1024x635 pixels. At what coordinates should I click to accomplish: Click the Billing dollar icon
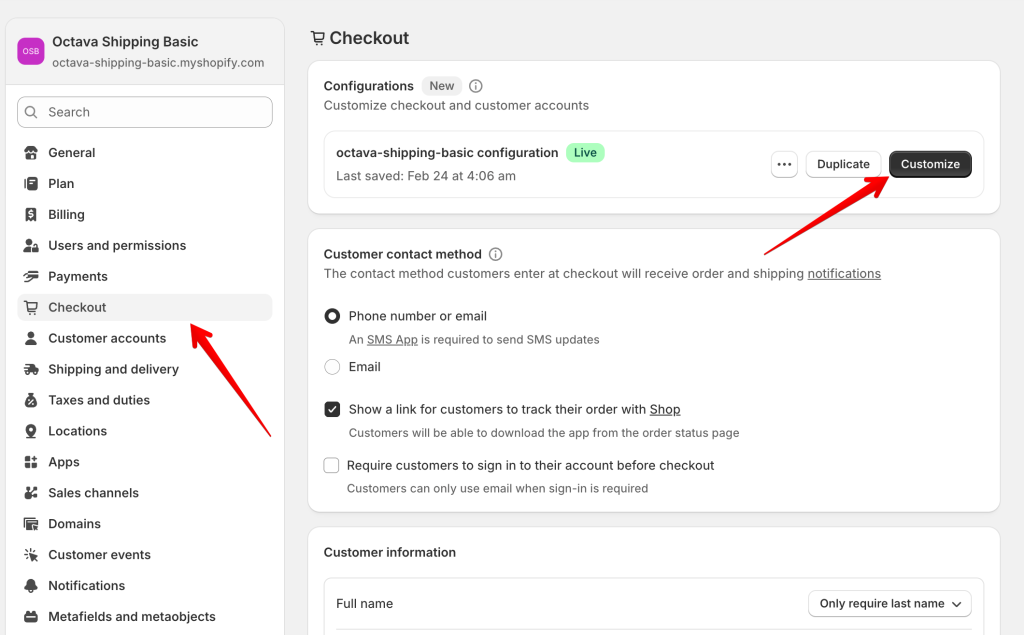point(30,215)
